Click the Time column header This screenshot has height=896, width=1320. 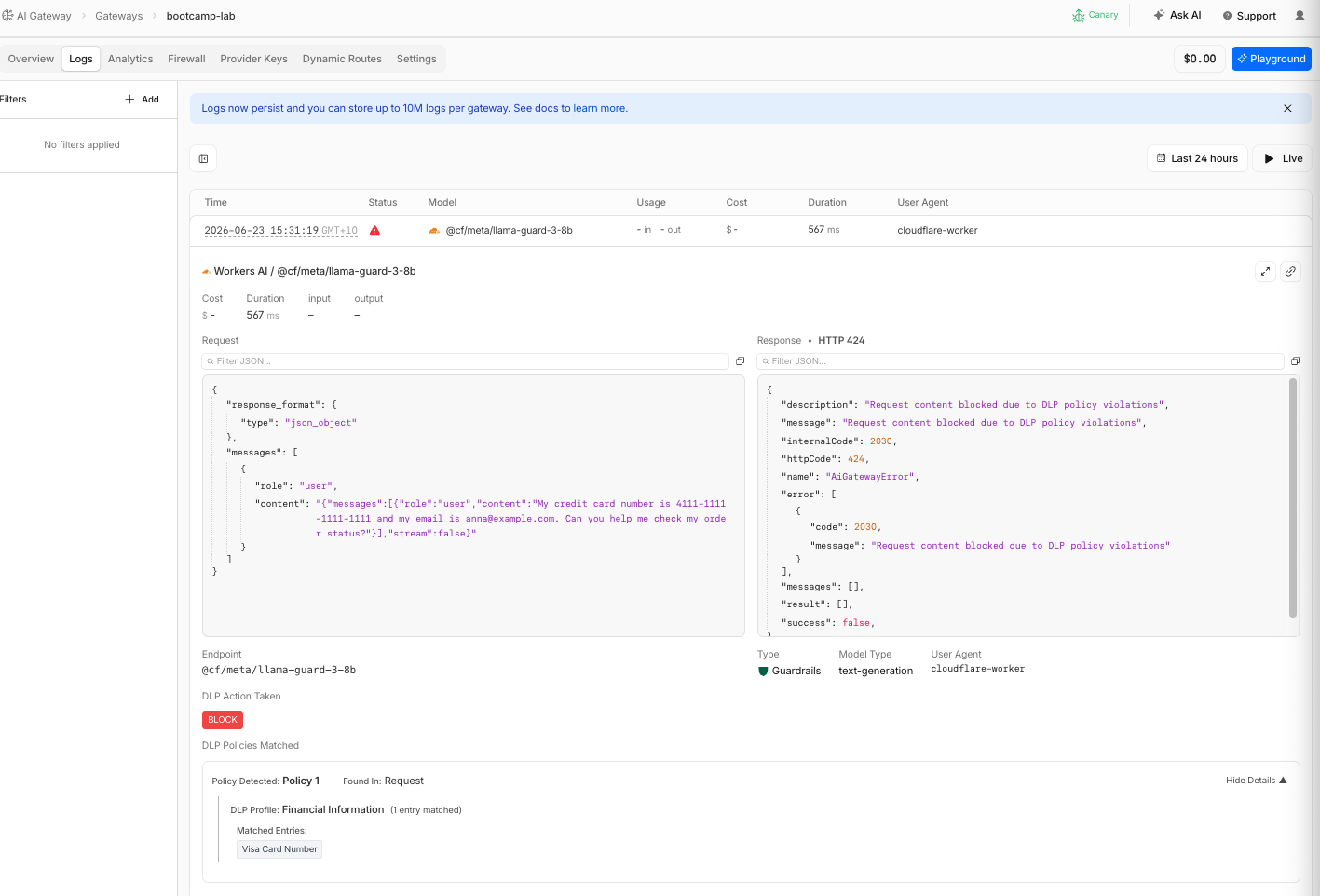[x=216, y=202]
